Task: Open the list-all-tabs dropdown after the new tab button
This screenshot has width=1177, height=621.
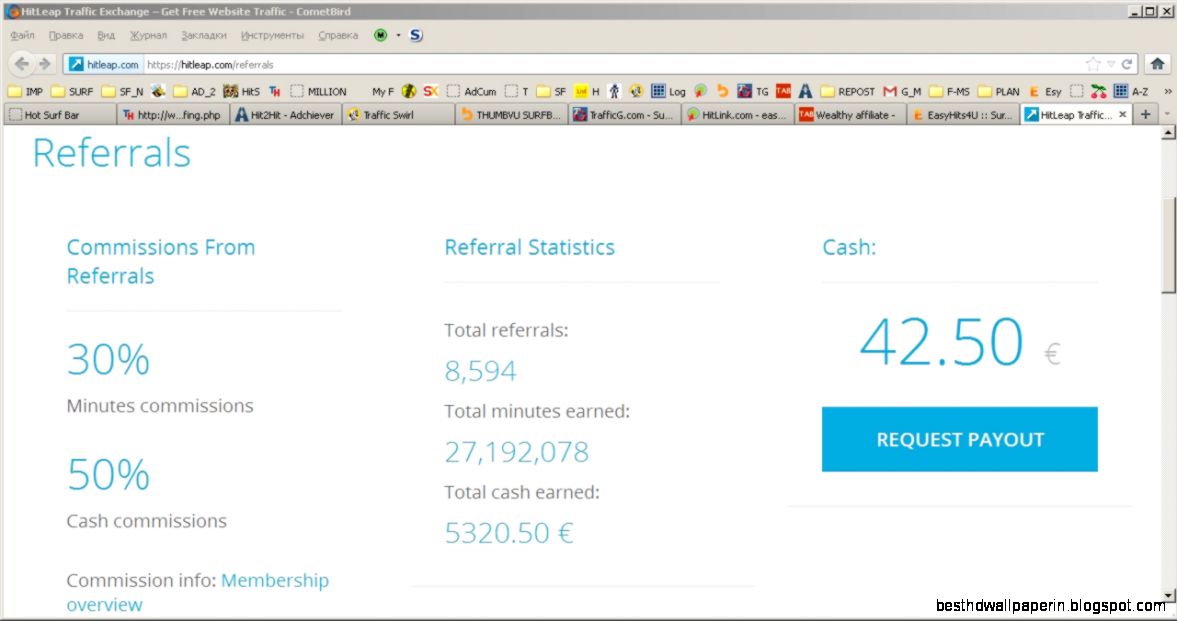Action: (1167, 113)
